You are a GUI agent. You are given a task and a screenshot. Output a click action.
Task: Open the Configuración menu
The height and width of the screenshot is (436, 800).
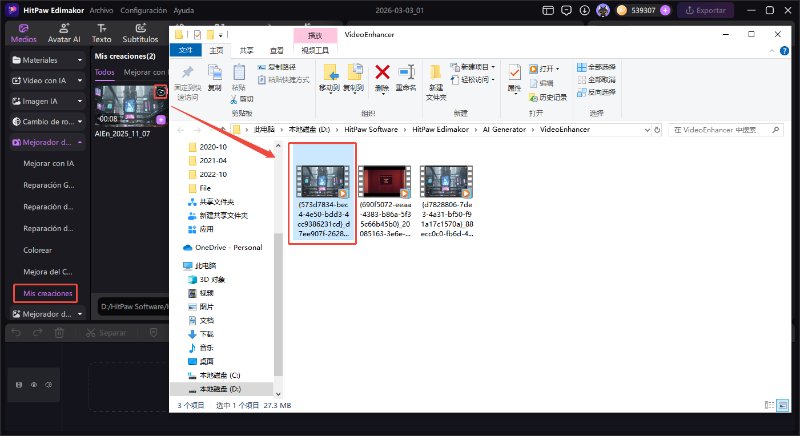pos(143,10)
